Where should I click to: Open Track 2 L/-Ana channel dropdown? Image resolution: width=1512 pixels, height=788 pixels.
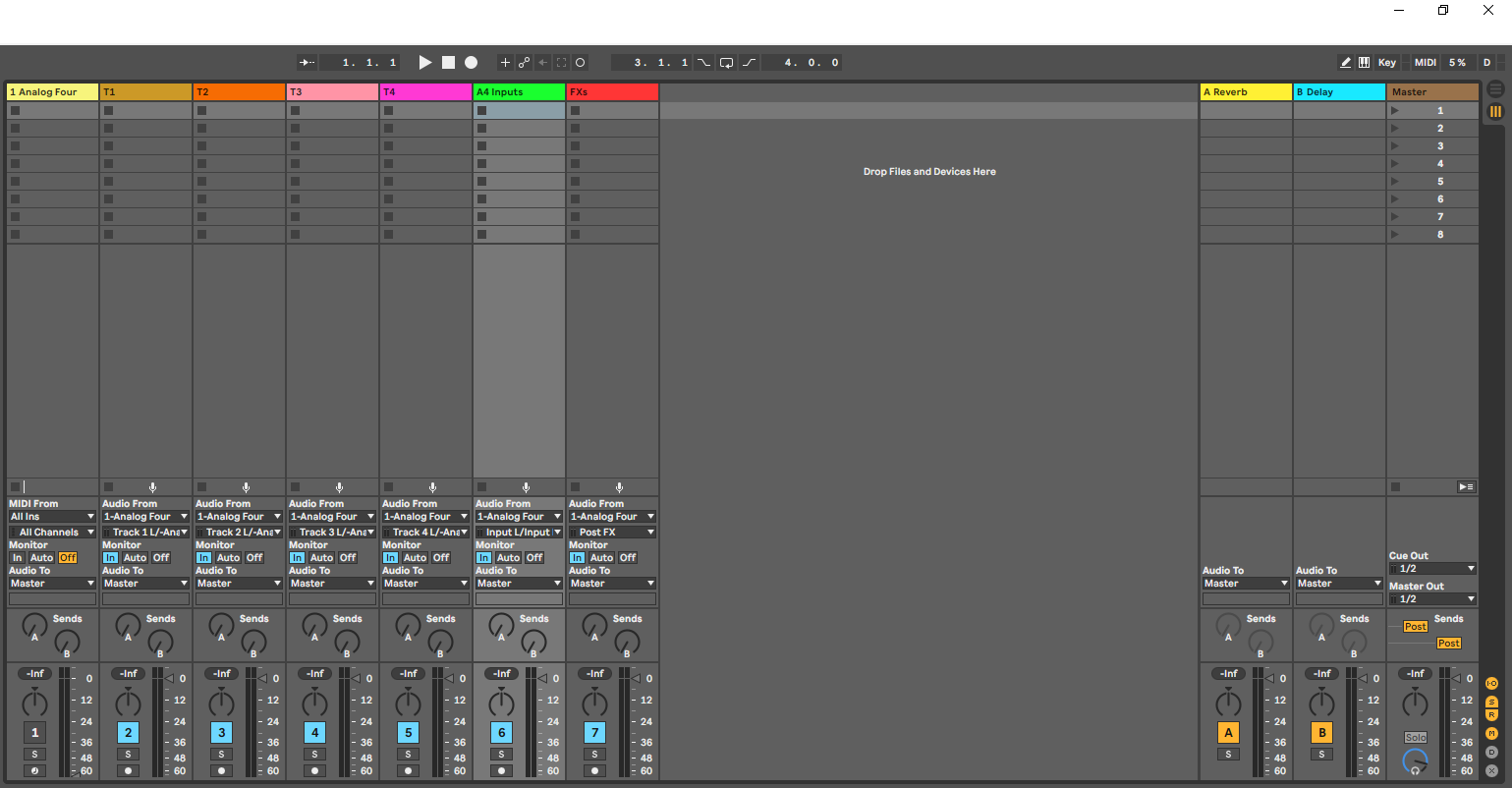pyautogui.click(x=239, y=533)
